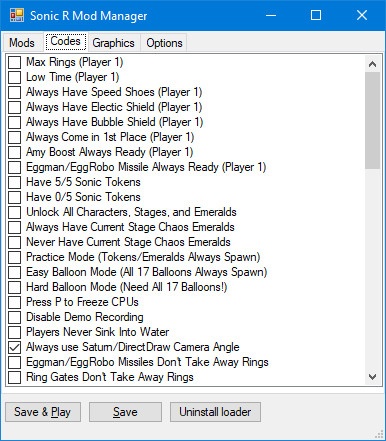Image resolution: width=386 pixels, height=441 pixels.
Task: Click the Save & Play button
Action: (x=43, y=412)
